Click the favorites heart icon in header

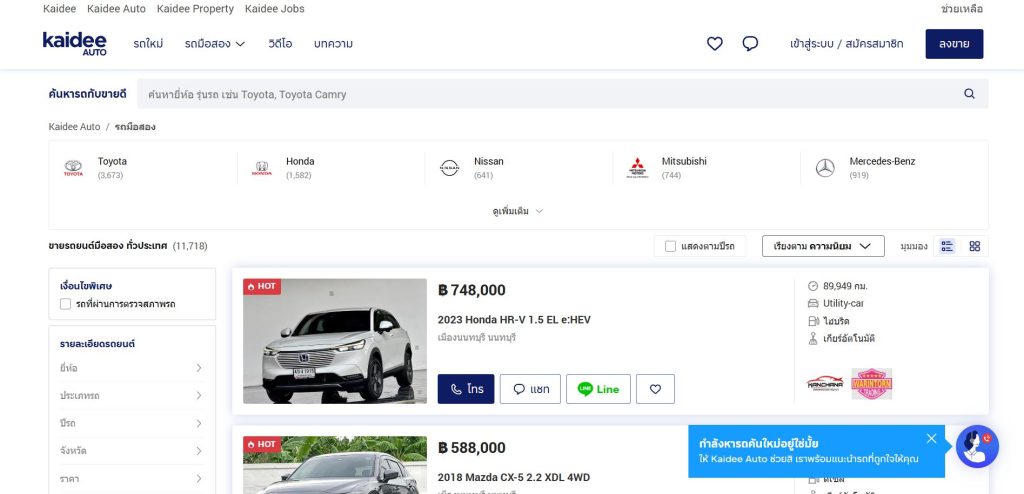point(714,44)
